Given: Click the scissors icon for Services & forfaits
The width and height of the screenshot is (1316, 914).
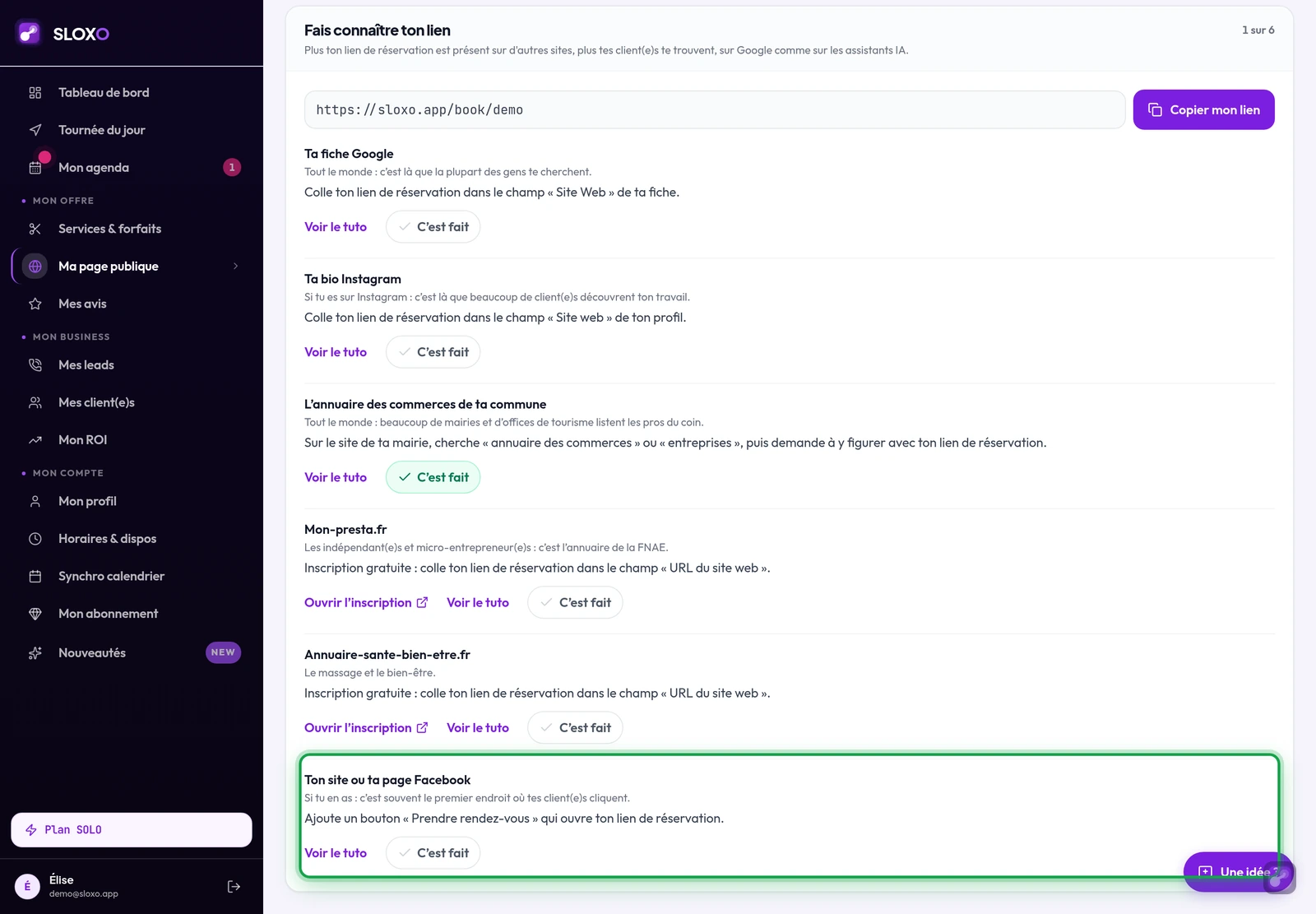Looking at the screenshot, I should [35, 229].
